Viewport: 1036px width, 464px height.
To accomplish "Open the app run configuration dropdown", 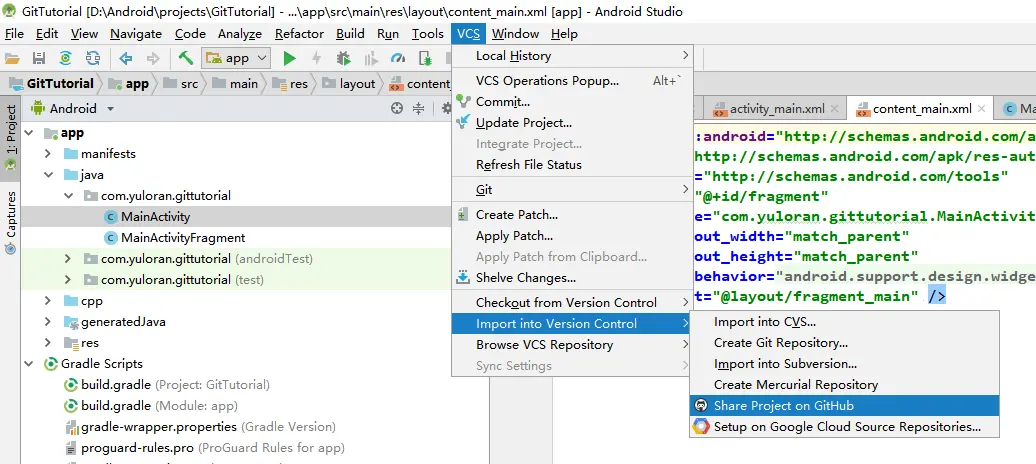I will 237,58.
